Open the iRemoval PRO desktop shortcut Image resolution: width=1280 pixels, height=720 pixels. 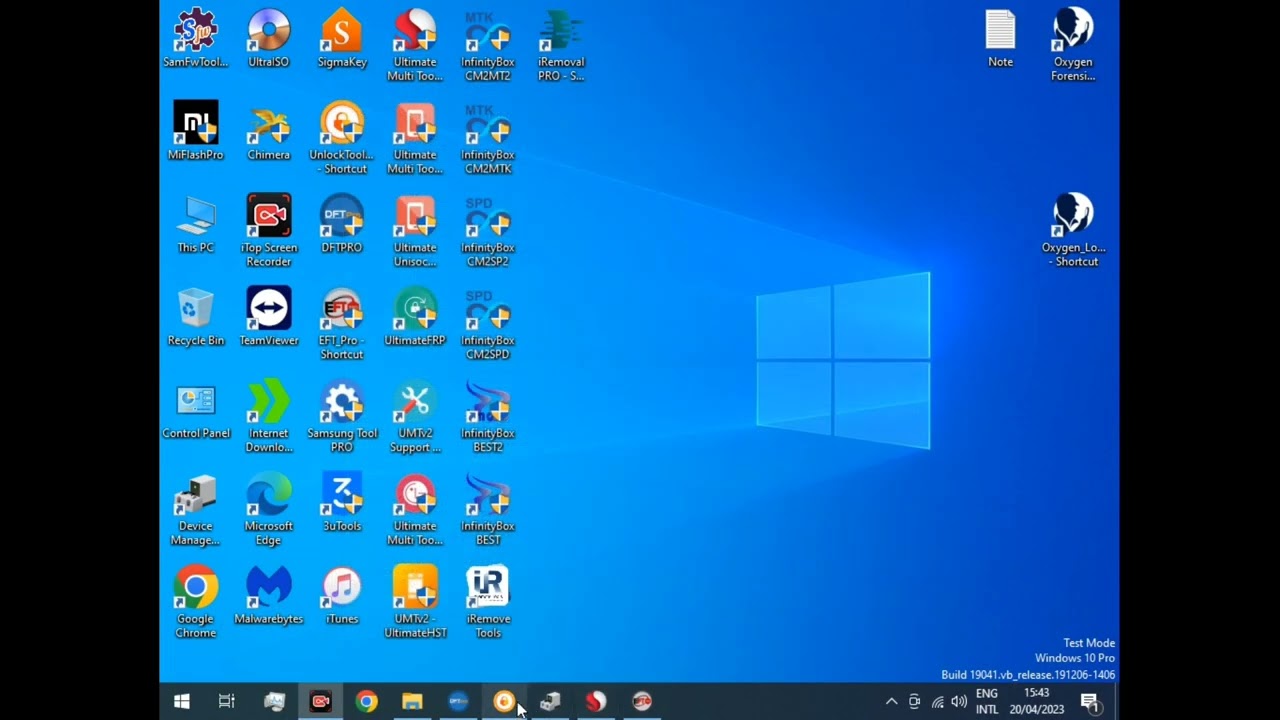(x=561, y=45)
